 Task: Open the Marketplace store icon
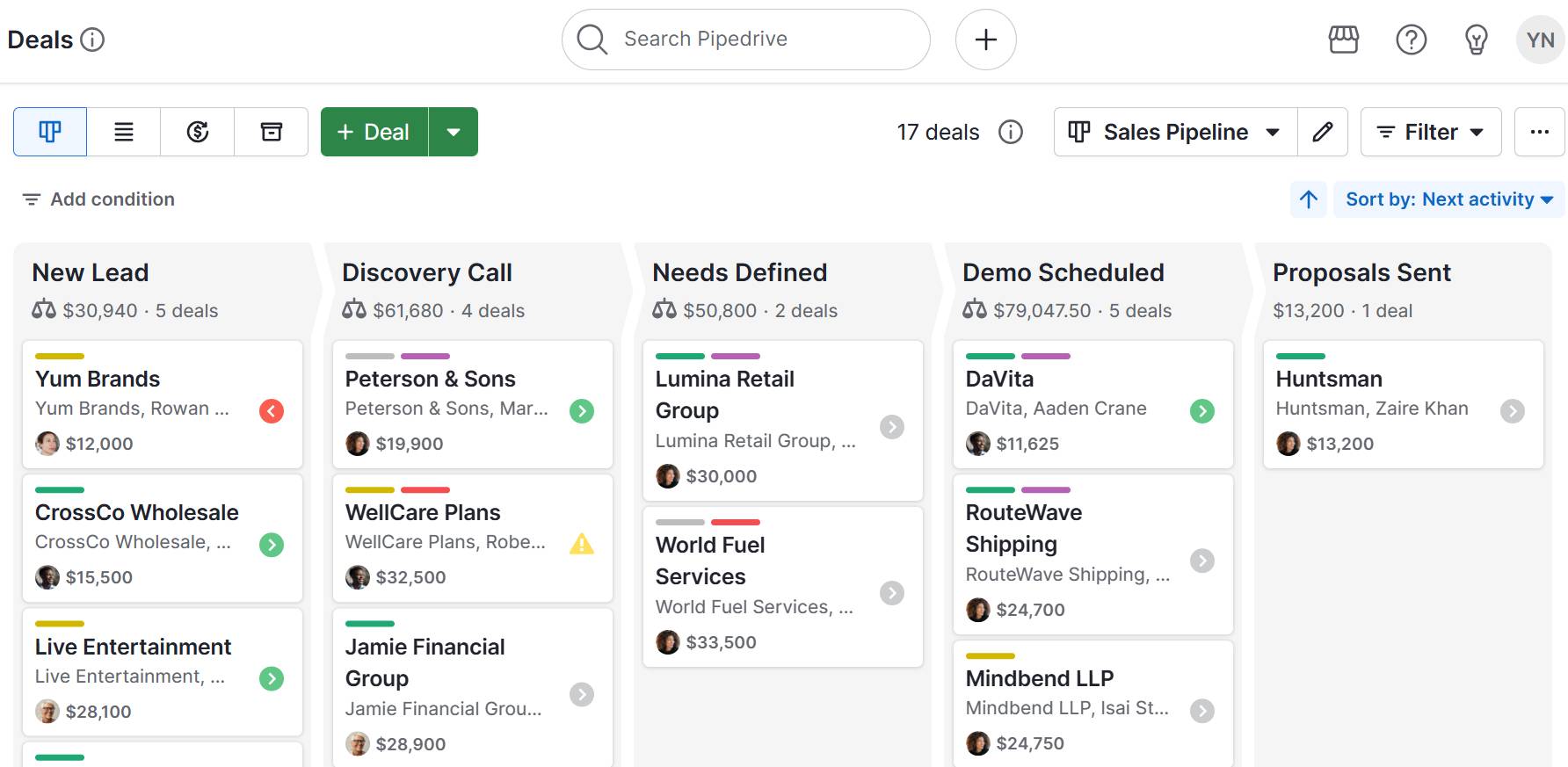[1344, 40]
